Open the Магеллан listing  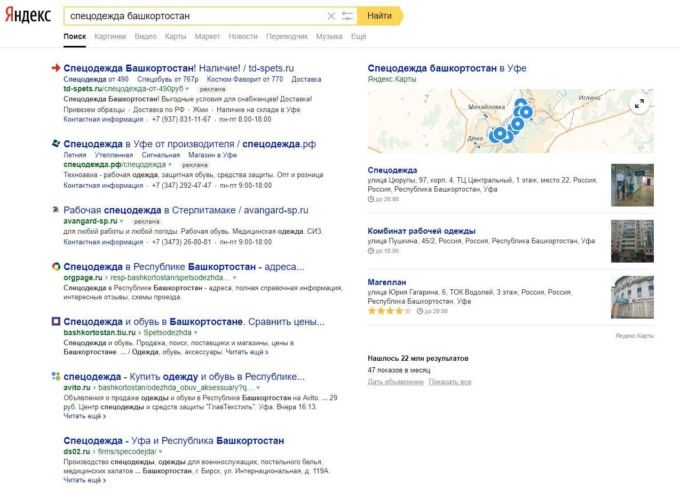[x=387, y=282]
